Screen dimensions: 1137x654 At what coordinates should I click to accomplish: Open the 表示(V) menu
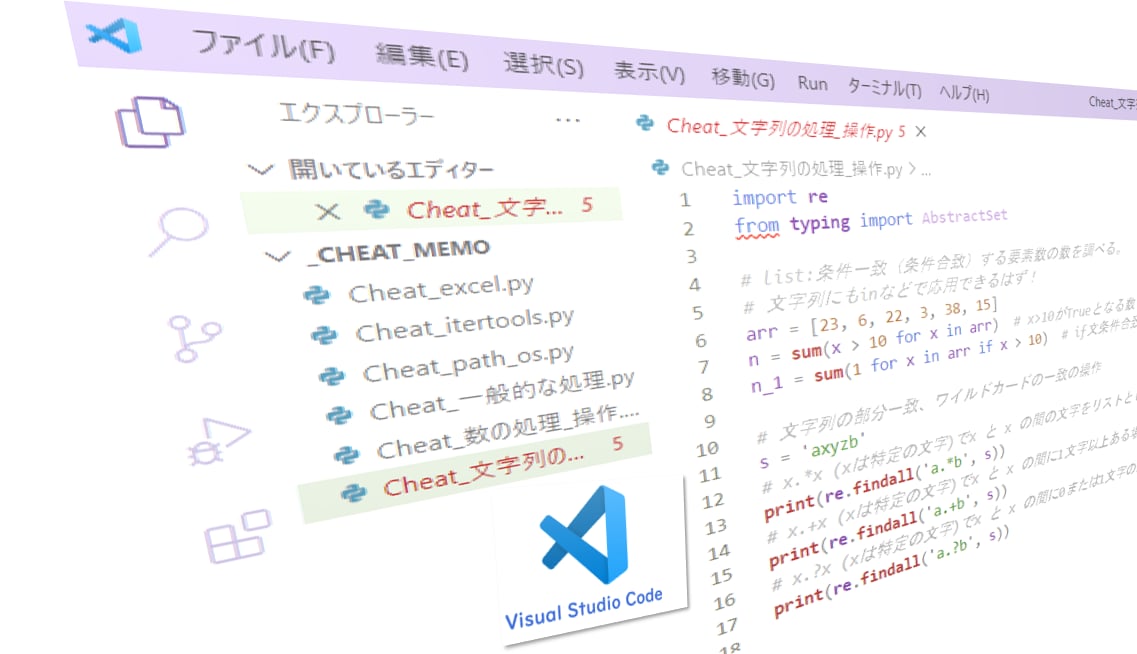pos(649,72)
